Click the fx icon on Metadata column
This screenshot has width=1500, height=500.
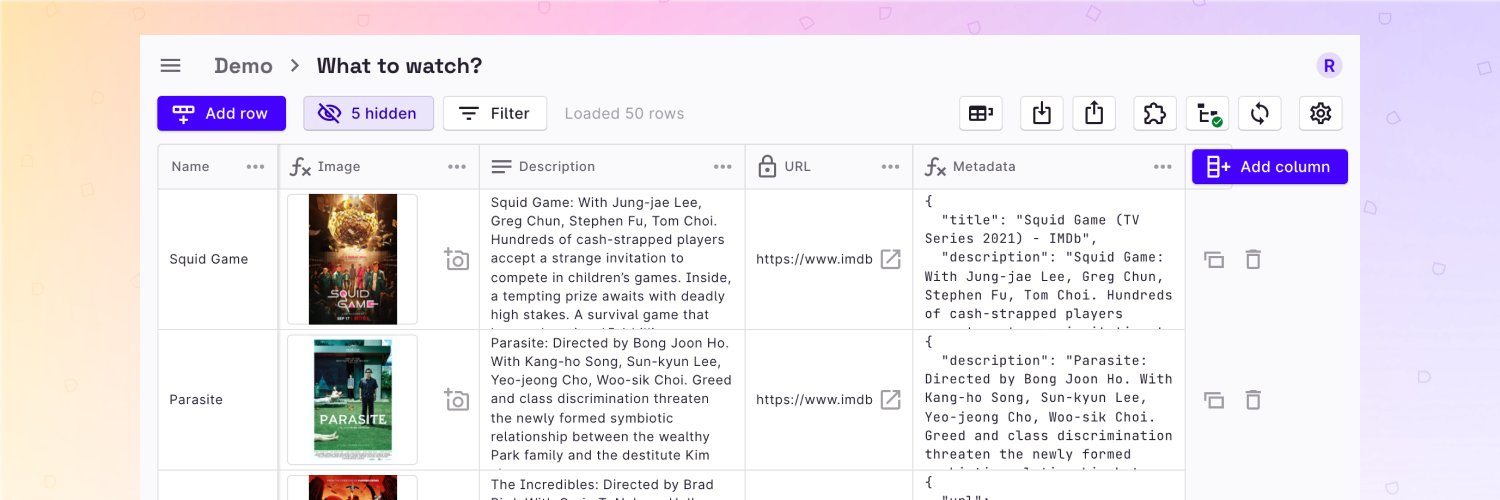(x=935, y=167)
